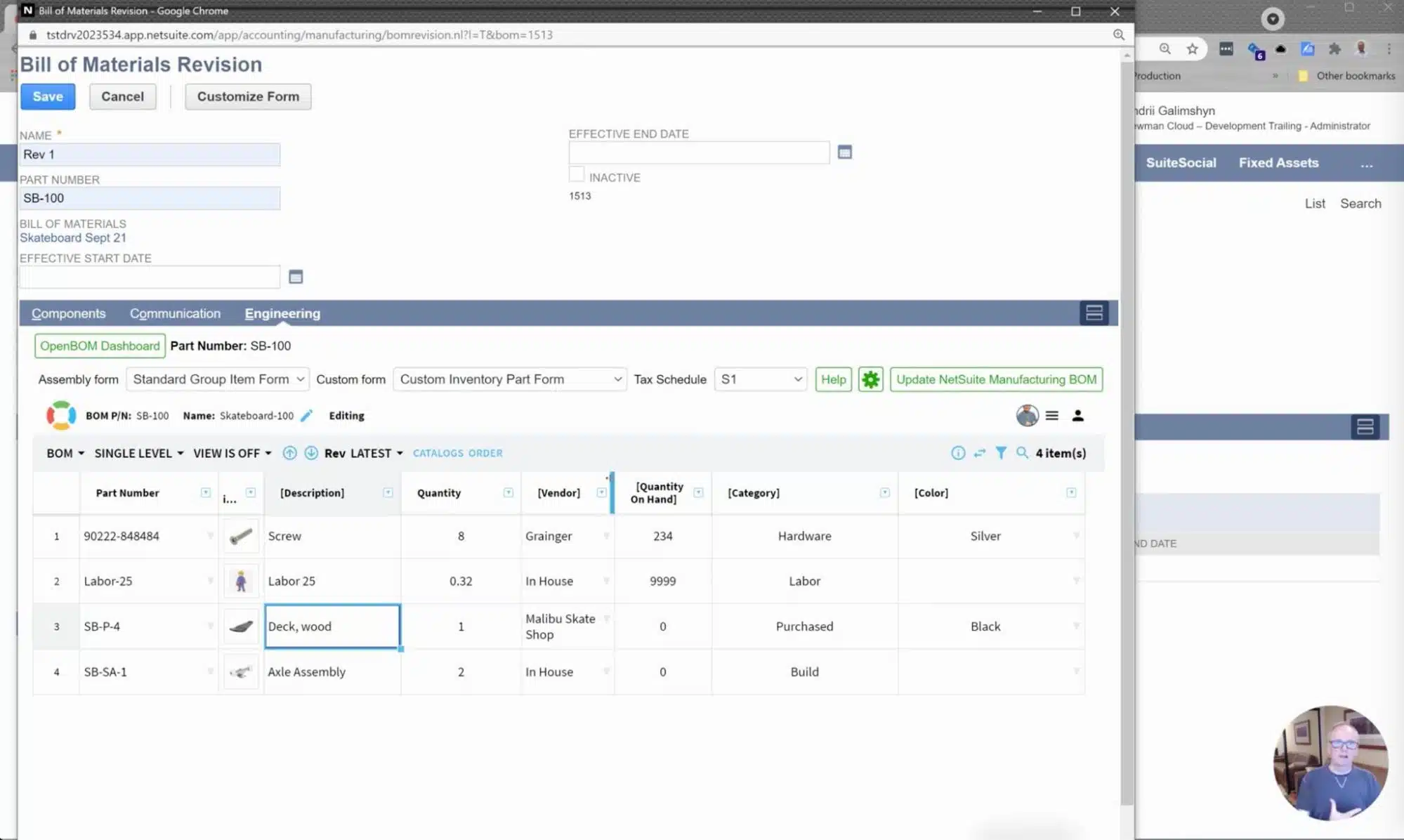Click the Customize Form button
1404x840 pixels.
click(248, 97)
